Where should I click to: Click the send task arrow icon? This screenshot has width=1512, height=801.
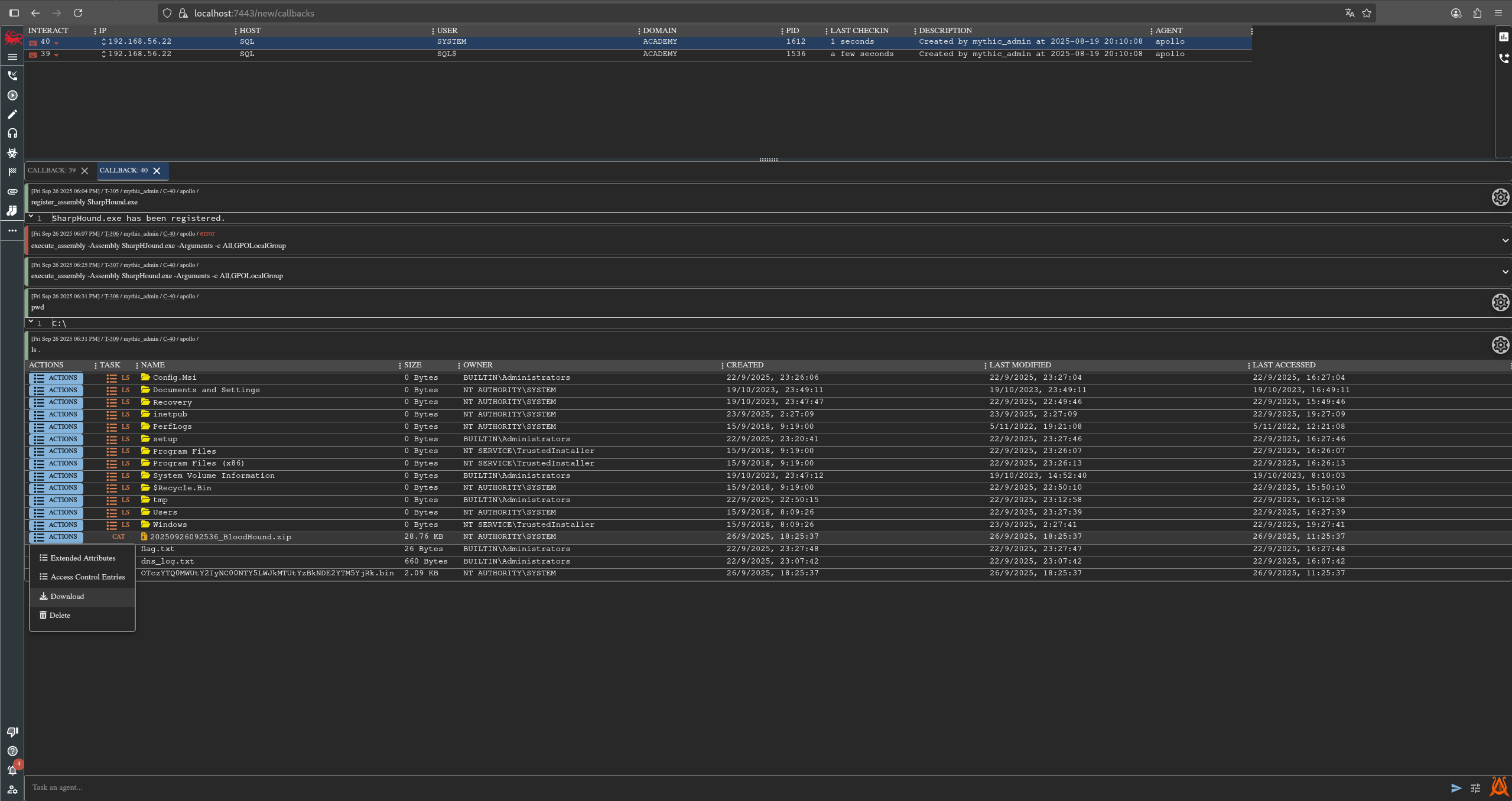[1456, 788]
